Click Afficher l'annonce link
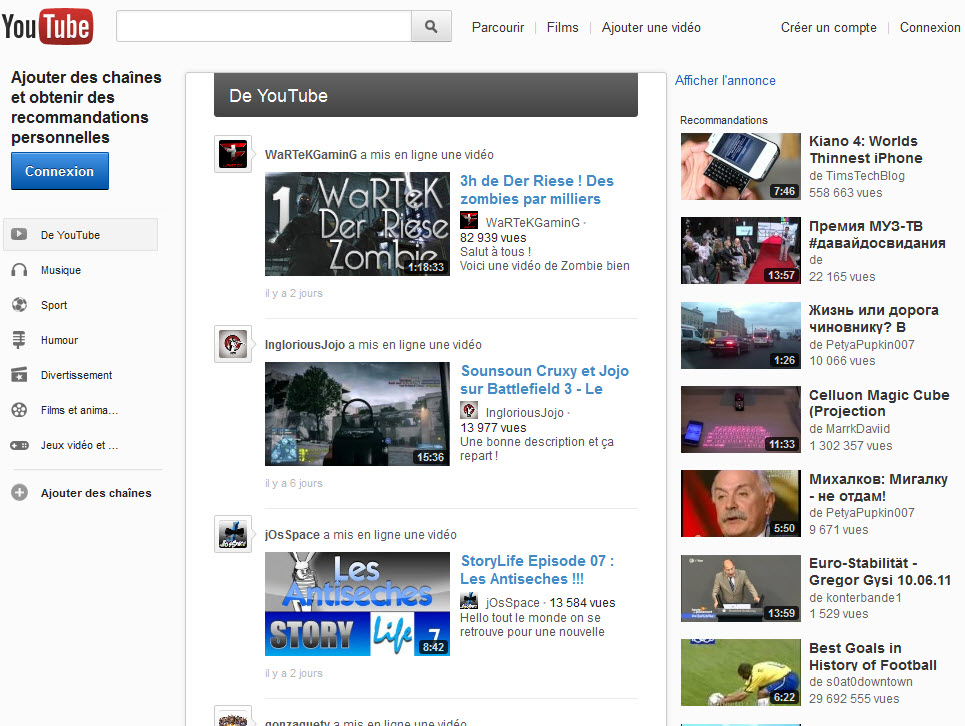 pyautogui.click(x=725, y=81)
